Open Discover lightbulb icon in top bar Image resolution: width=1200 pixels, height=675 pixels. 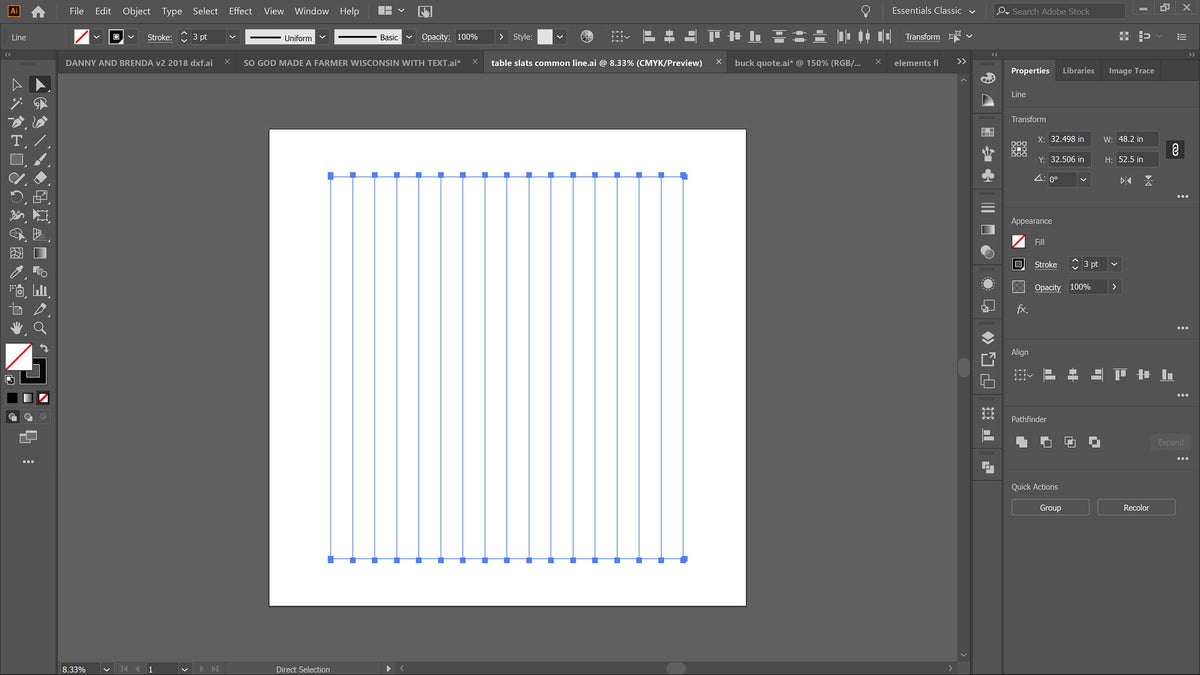click(865, 11)
